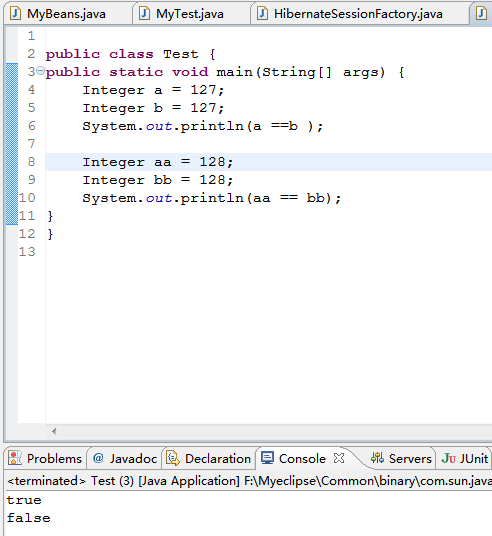Click the MyTest.java file icon
The image size is (492, 536).
[x=144, y=13]
